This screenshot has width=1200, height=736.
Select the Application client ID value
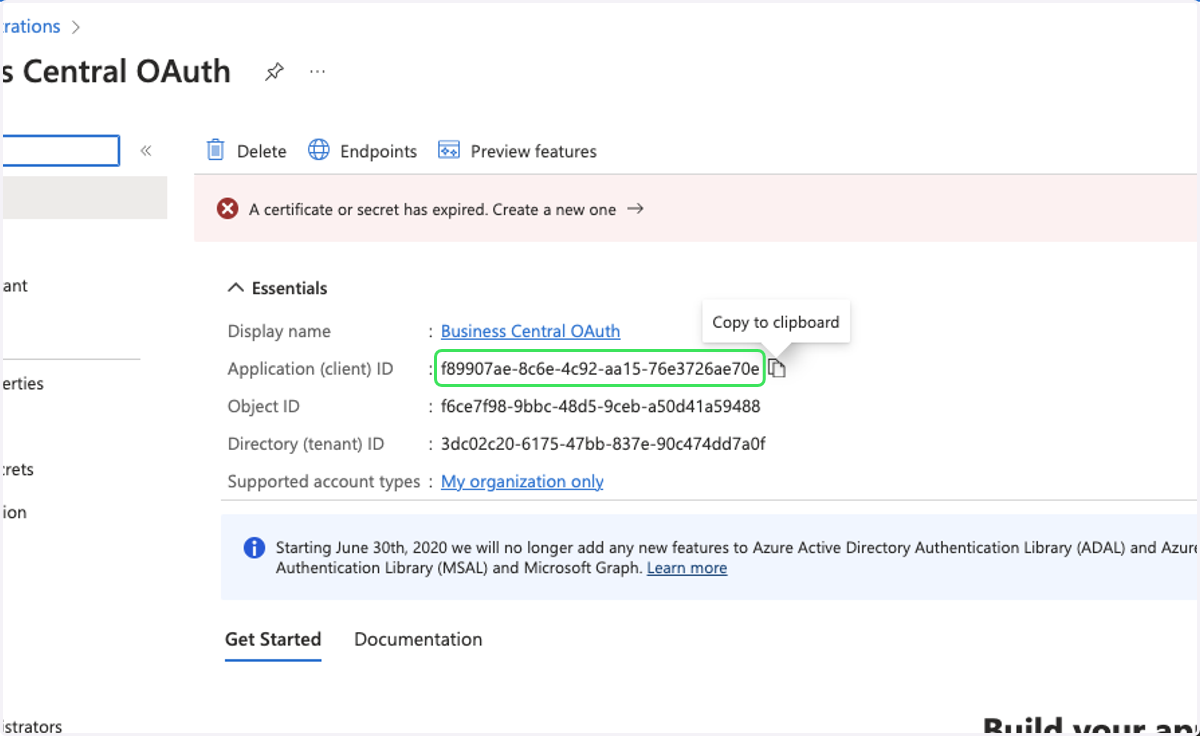point(600,369)
